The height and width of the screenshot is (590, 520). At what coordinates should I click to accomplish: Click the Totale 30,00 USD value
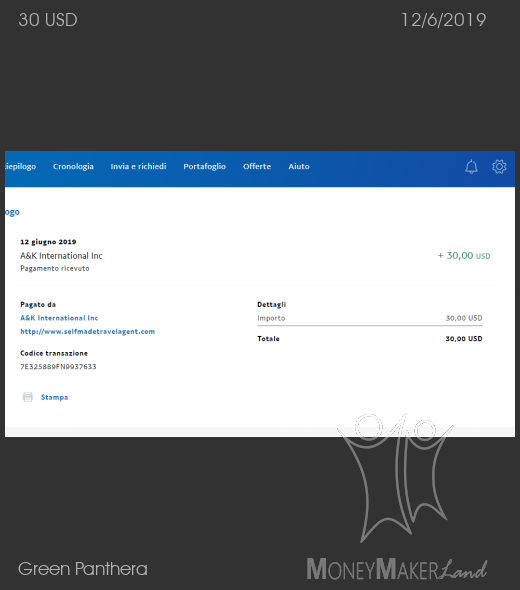click(x=464, y=339)
